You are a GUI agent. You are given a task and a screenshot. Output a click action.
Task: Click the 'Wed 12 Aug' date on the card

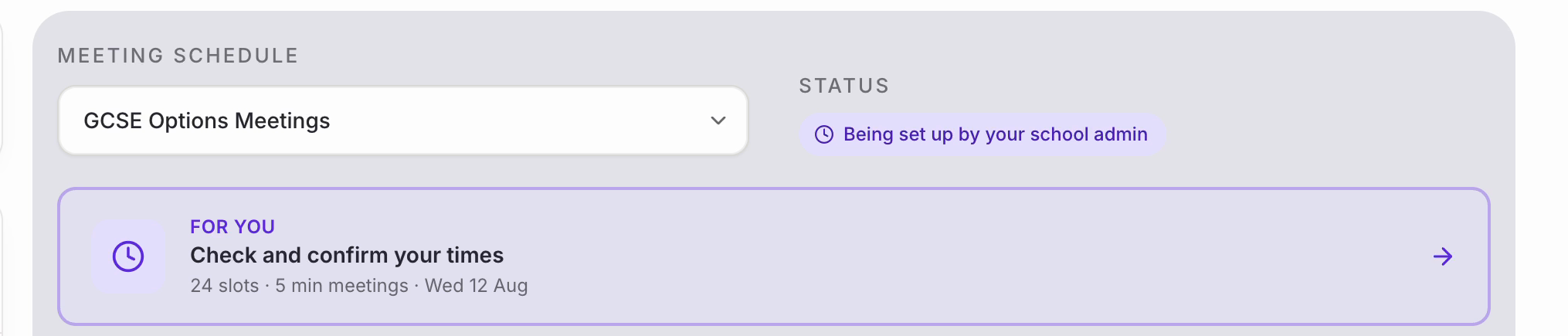coord(476,286)
